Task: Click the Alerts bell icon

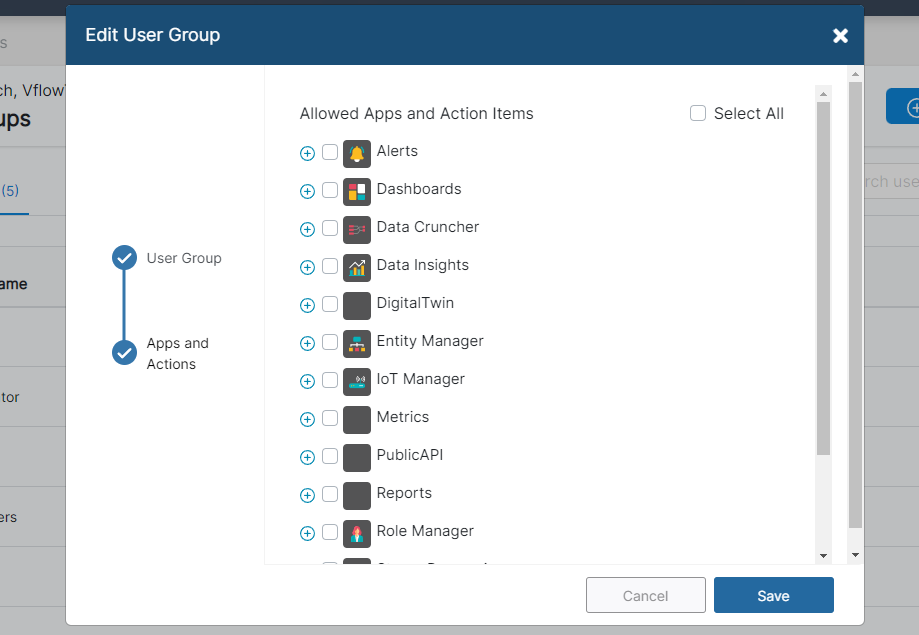Action: 357,153
